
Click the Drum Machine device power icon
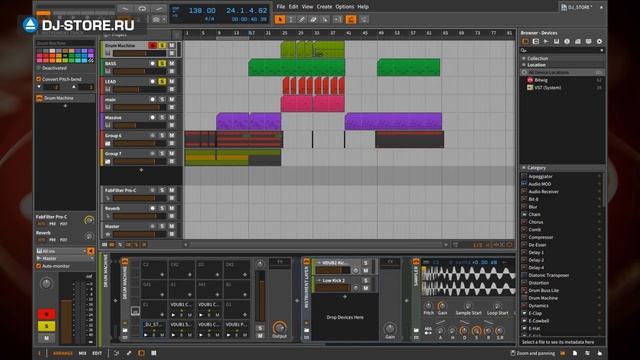coord(125,261)
